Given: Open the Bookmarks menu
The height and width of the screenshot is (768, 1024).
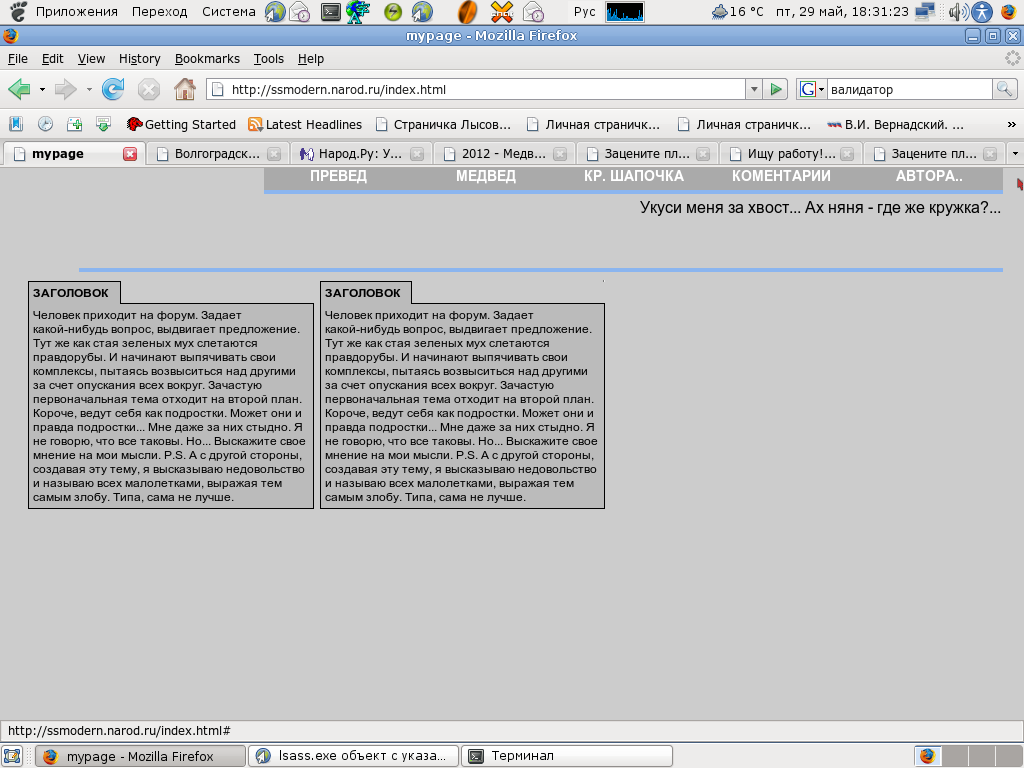Looking at the screenshot, I should (x=207, y=59).
